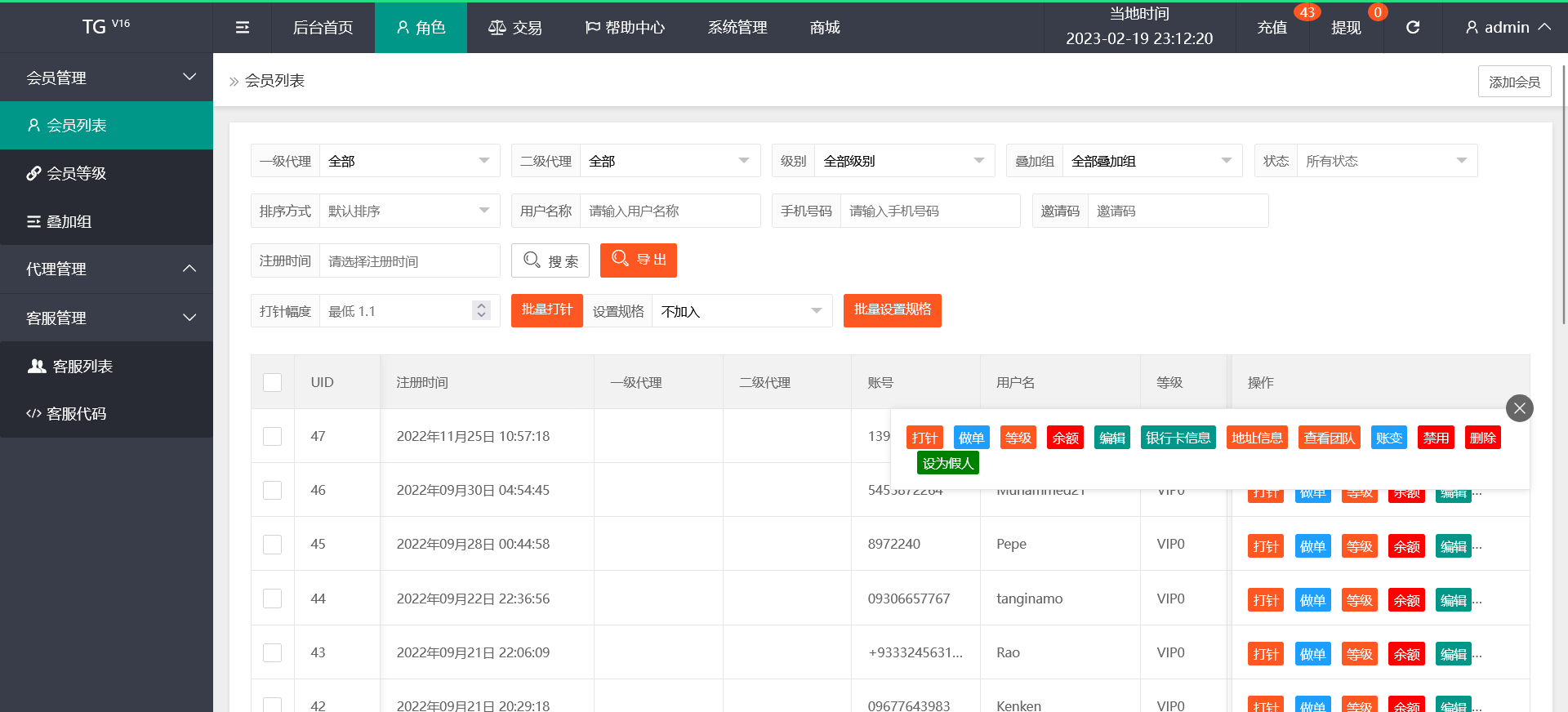The height and width of the screenshot is (712, 1568).
Task: Open the 一级代理 dropdown
Action: [x=408, y=161]
